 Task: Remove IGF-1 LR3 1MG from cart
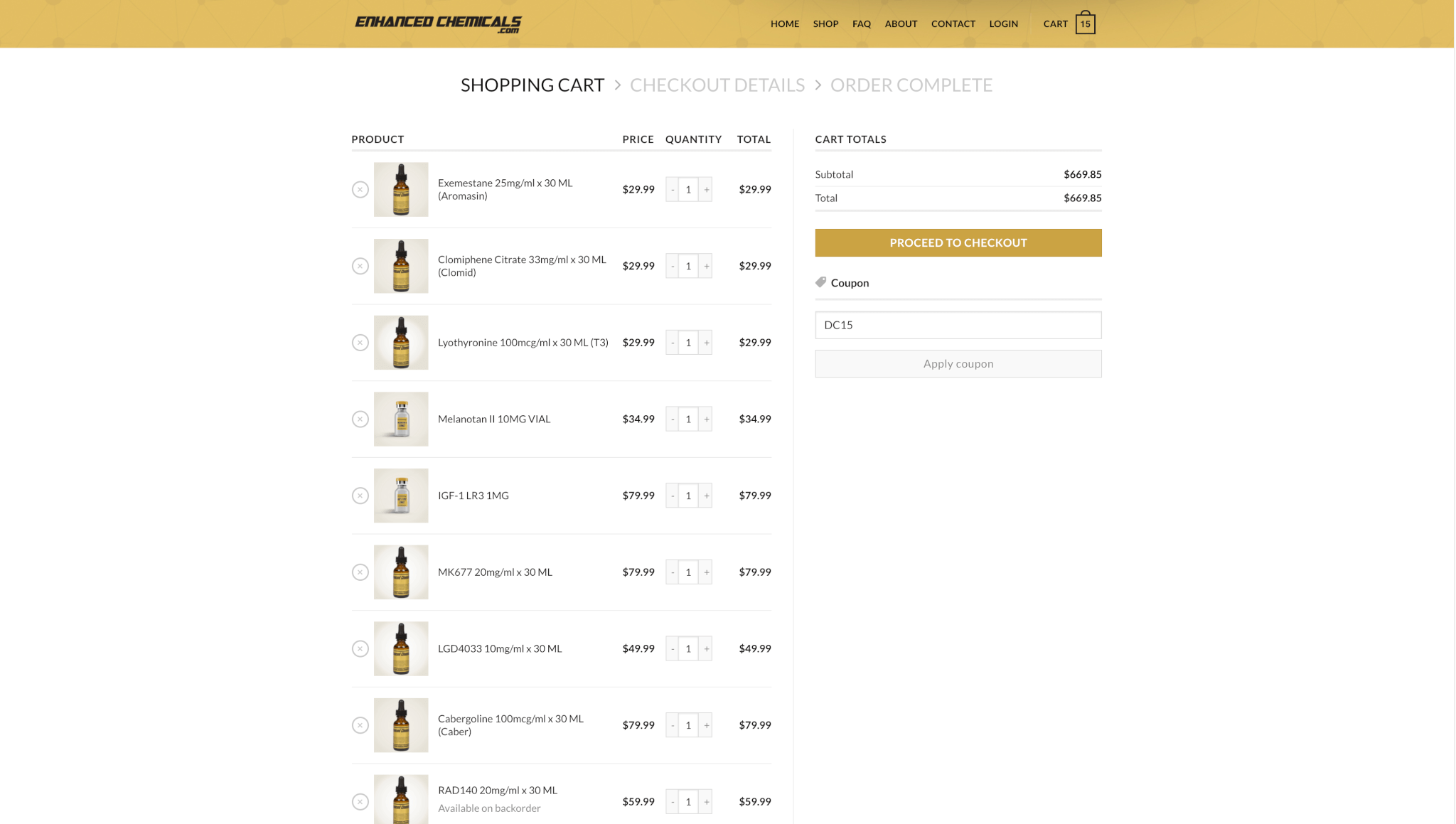(x=360, y=496)
